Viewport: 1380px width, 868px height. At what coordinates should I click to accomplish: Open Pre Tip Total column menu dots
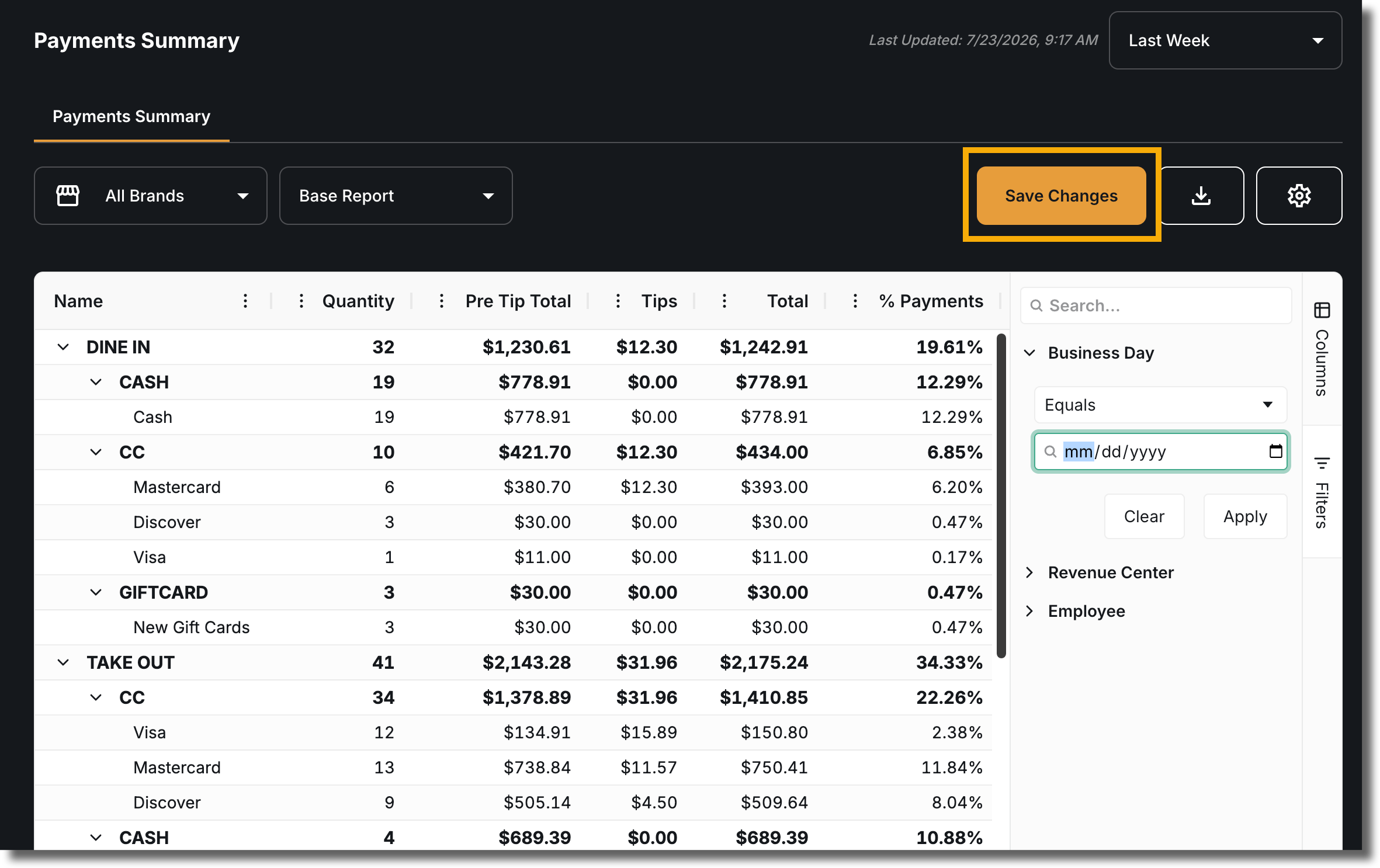coord(441,301)
